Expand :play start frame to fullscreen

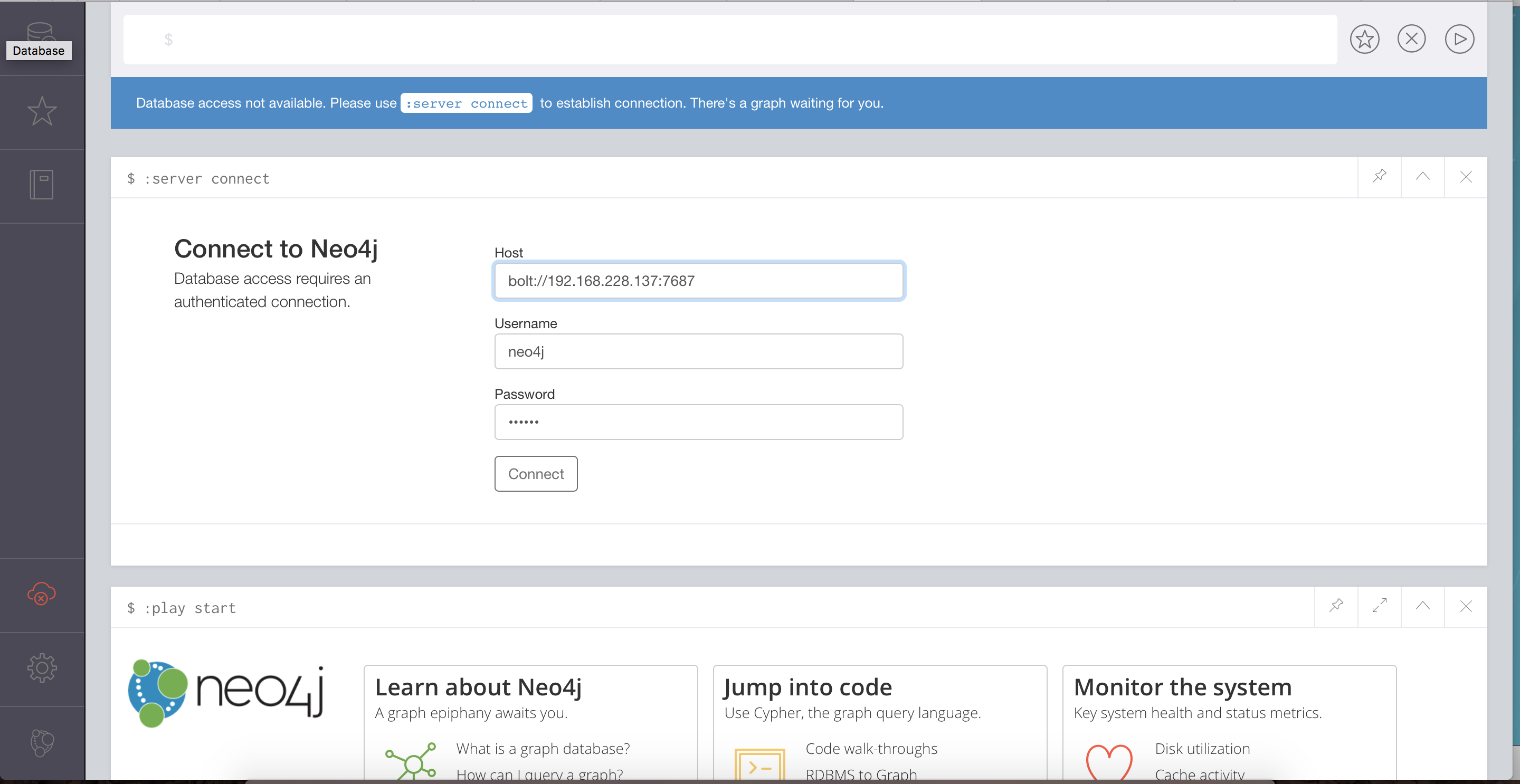(x=1380, y=606)
